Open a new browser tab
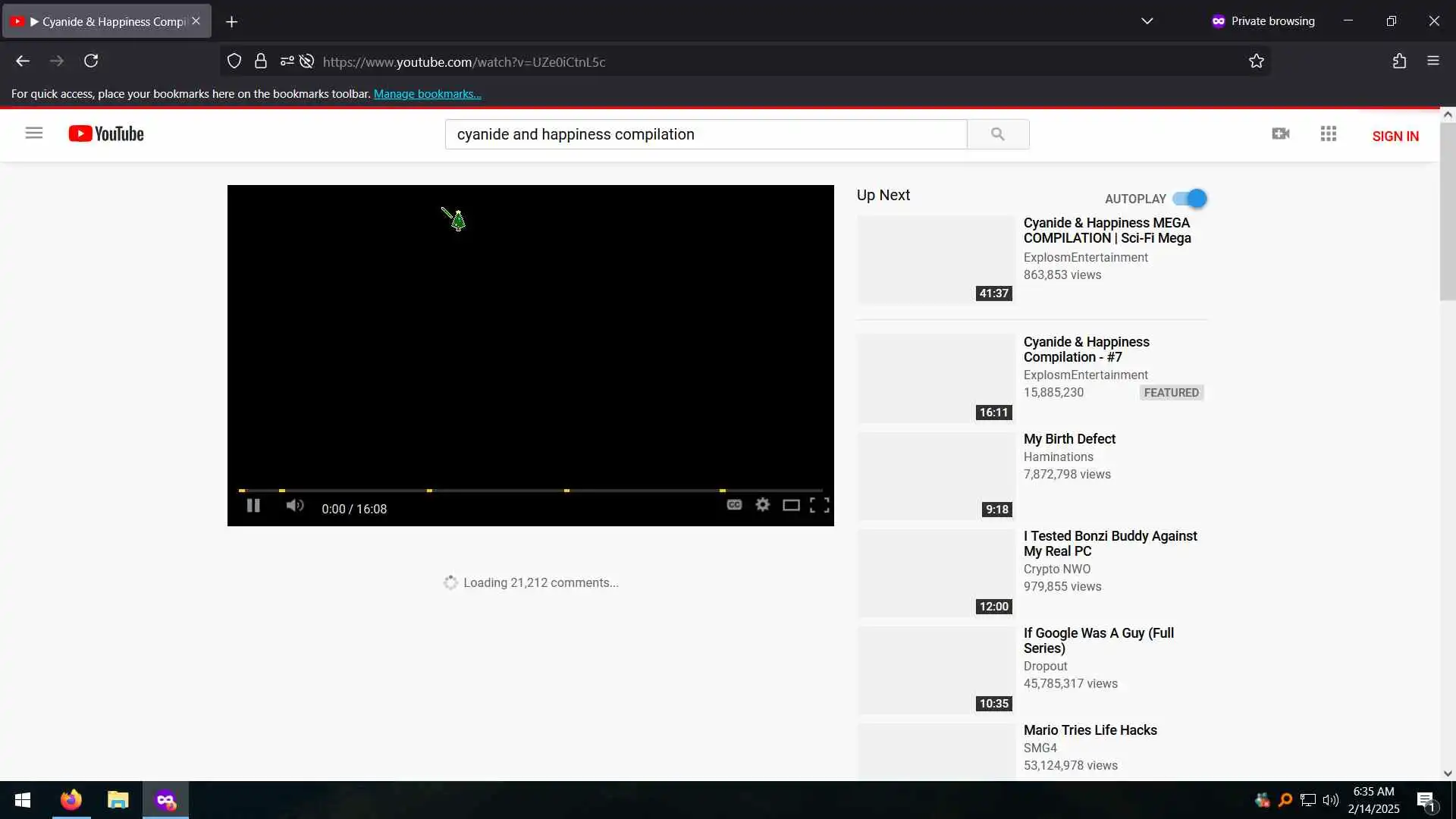This screenshot has height=819, width=1456. click(x=232, y=22)
